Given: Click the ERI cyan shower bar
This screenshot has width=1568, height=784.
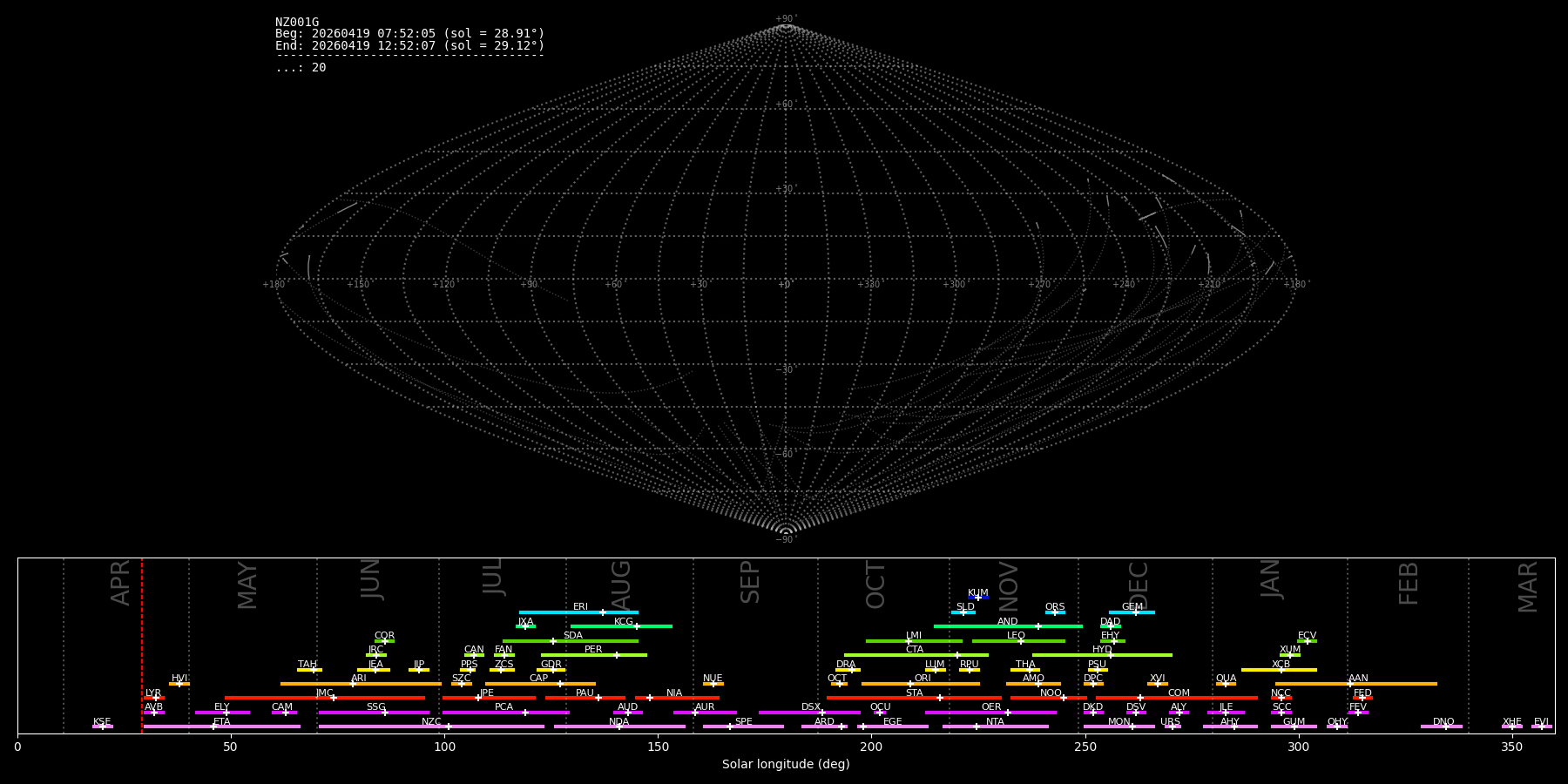Looking at the screenshot, I should click(x=578, y=612).
